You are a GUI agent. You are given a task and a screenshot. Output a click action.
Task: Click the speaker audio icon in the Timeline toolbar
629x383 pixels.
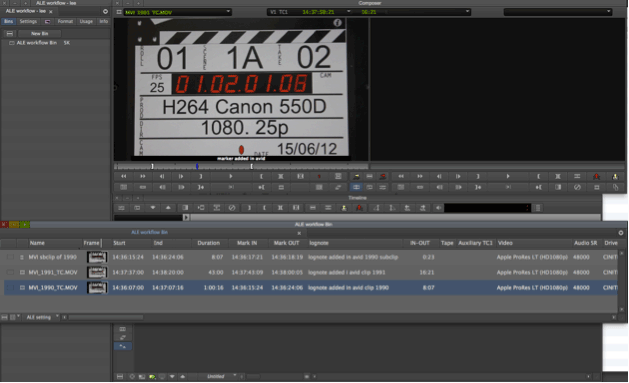click(x=438, y=208)
